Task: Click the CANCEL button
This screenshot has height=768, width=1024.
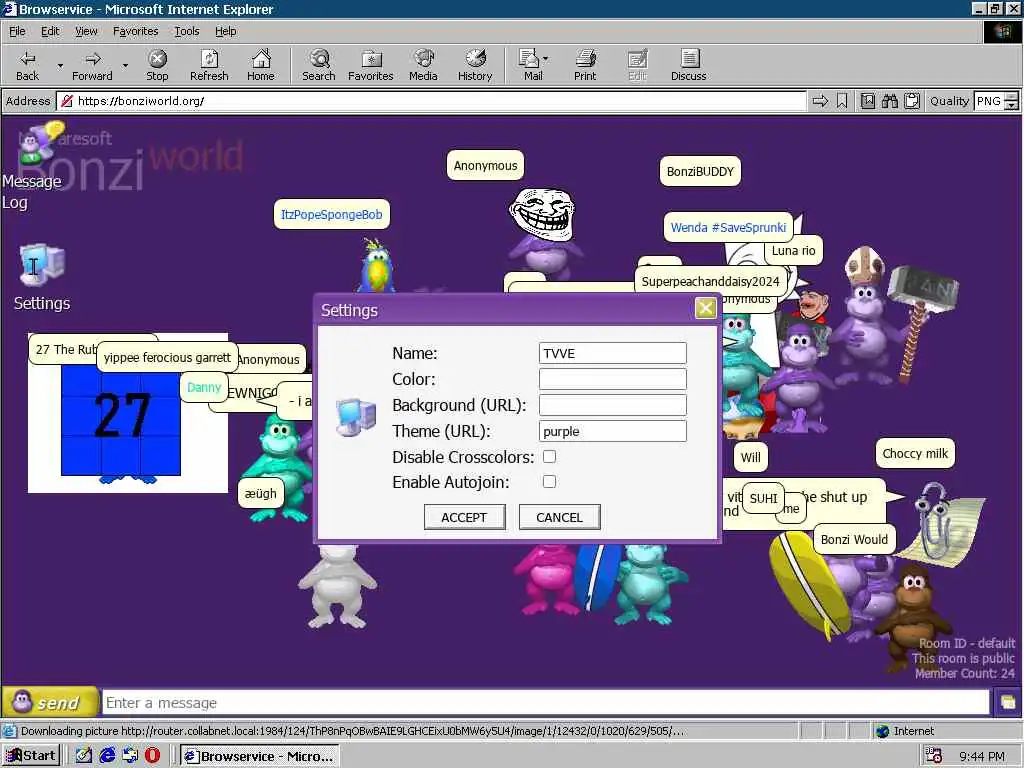Action: [560, 517]
